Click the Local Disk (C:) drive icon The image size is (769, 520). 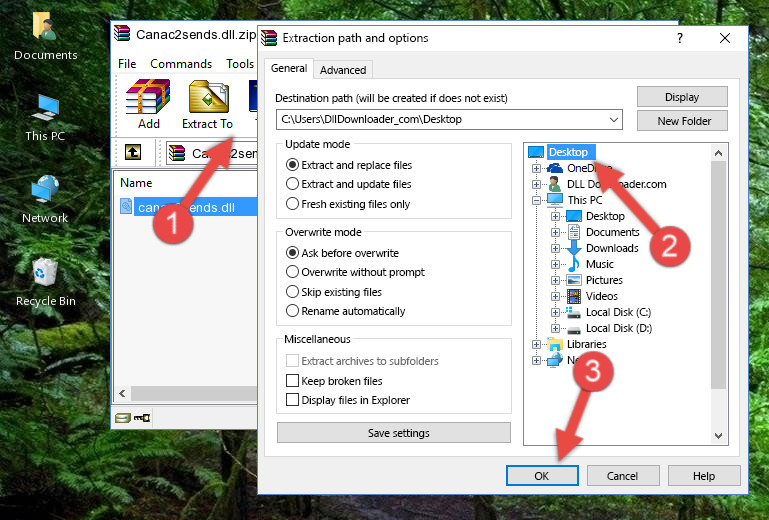coord(573,312)
